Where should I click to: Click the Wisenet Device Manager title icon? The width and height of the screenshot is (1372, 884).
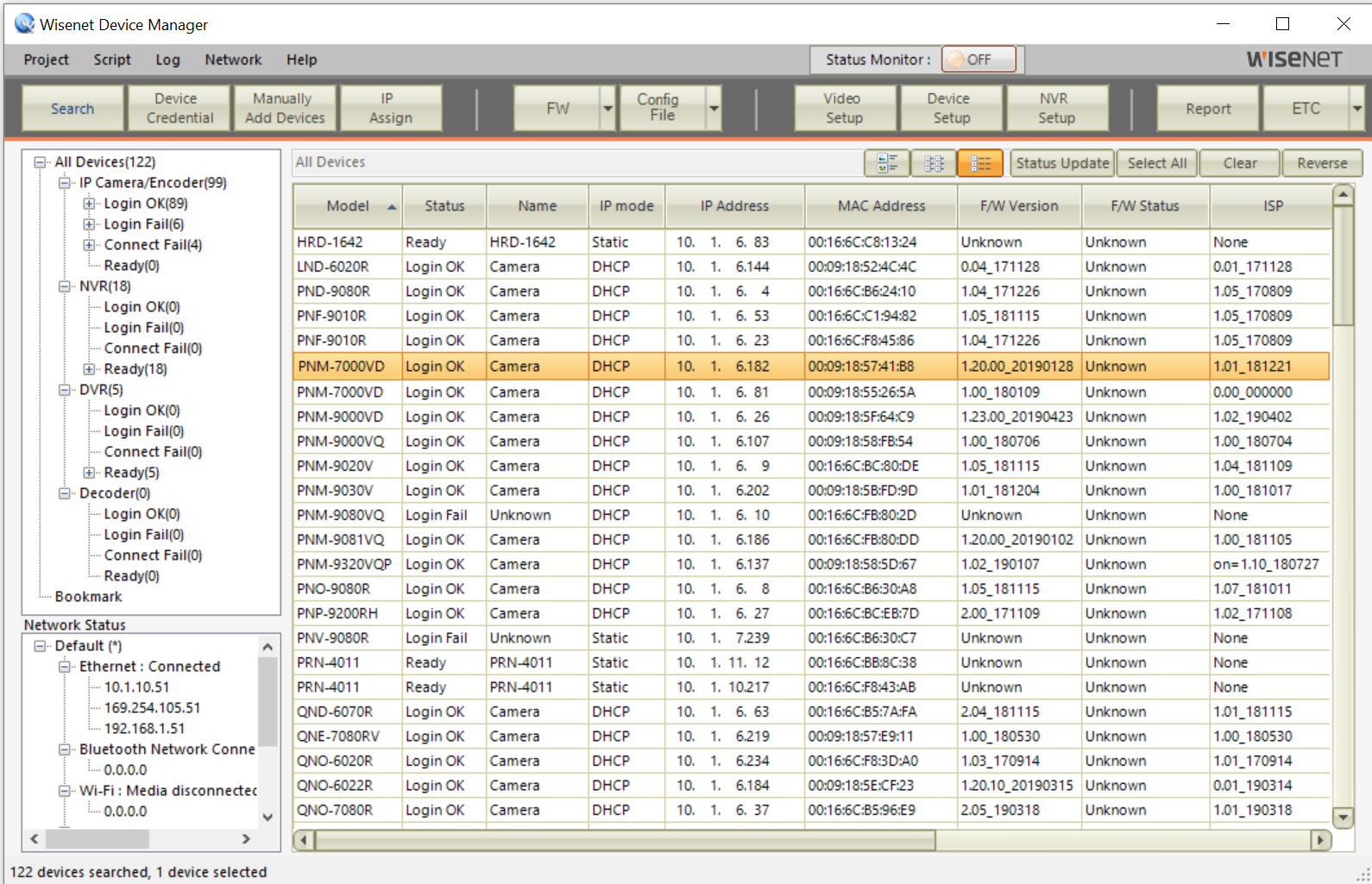pyautogui.click(x=24, y=24)
